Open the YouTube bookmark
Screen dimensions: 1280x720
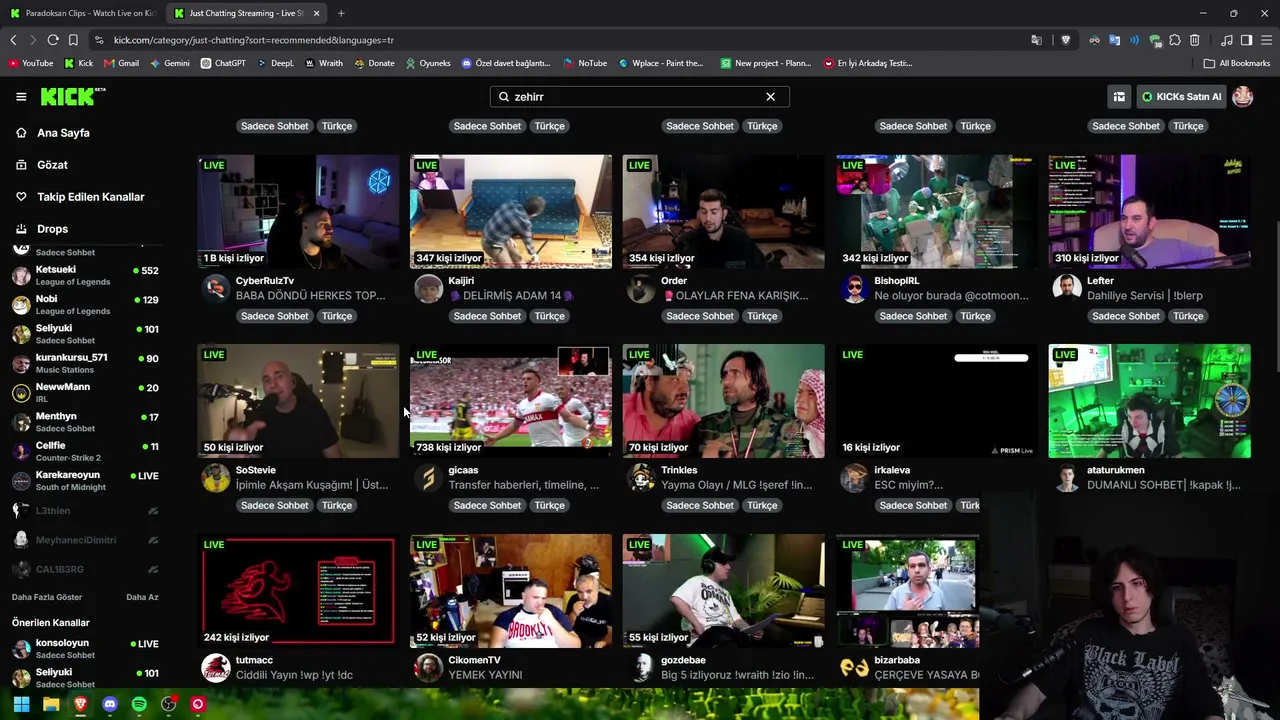[x=30, y=63]
